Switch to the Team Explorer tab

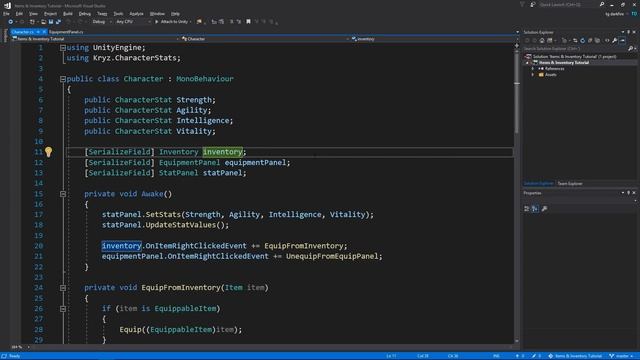click(570, 184)
